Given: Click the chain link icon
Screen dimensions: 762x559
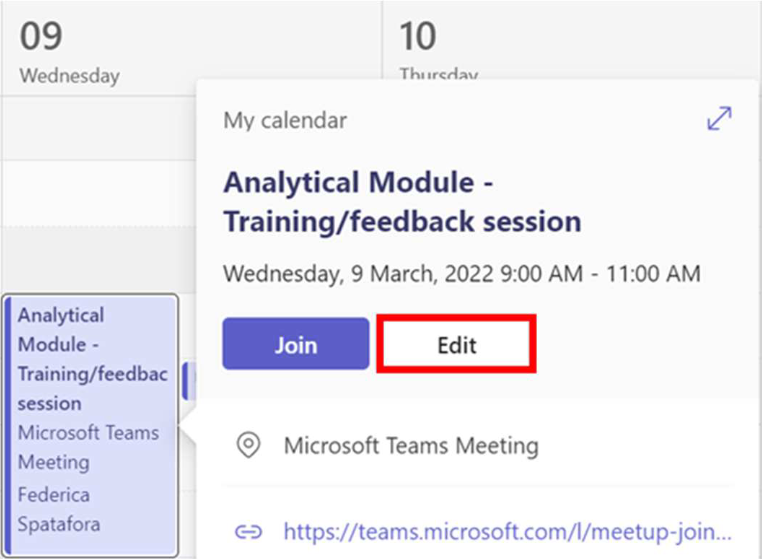Looking at the screenshot, I should [248, 532].
